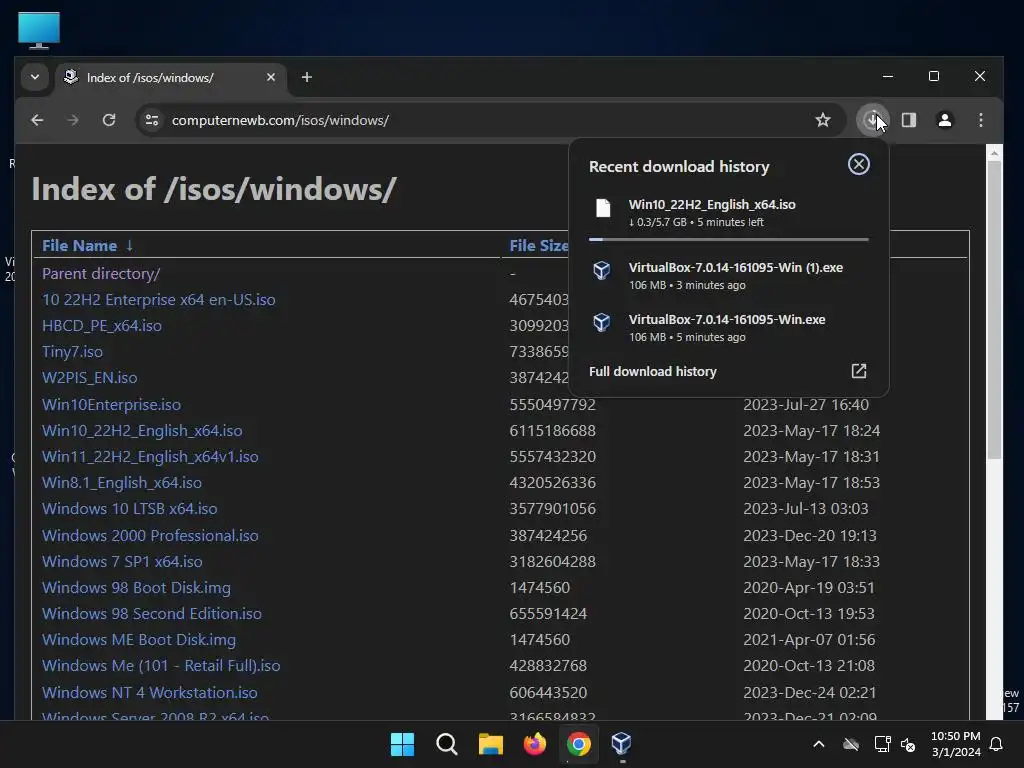Open the notifications bell
This screenshot has height=768, width=1024.
point(997,744)
